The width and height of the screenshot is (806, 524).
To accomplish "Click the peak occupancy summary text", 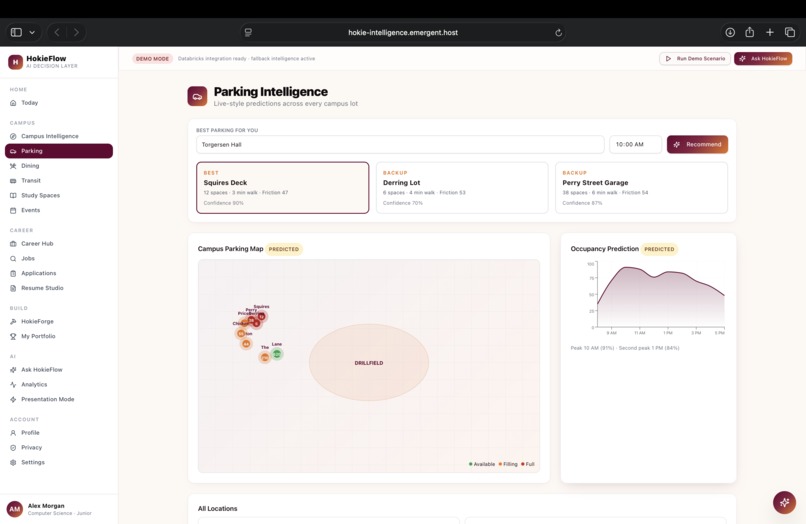I will point(625,348).
